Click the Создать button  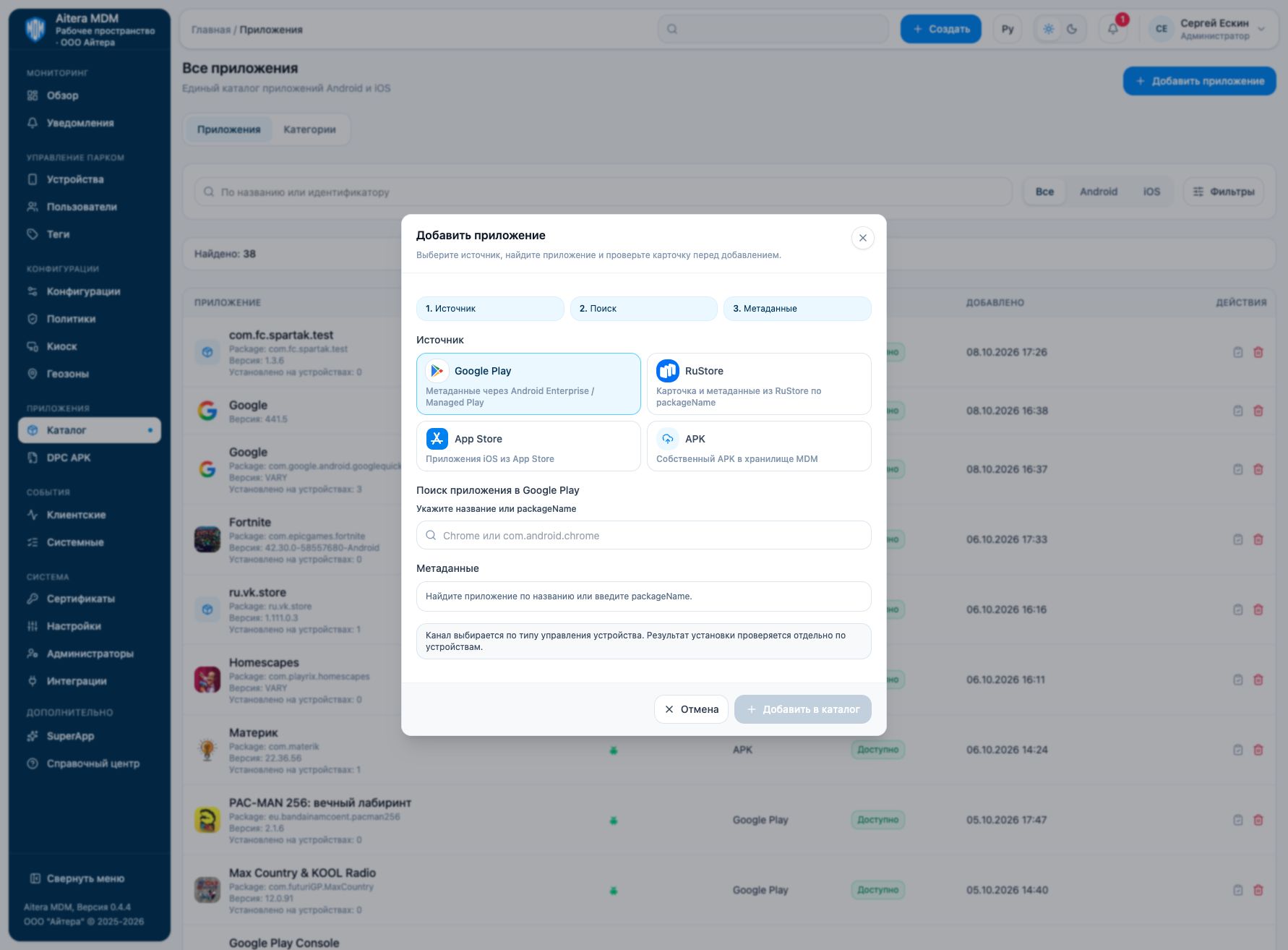coord(940,29)
